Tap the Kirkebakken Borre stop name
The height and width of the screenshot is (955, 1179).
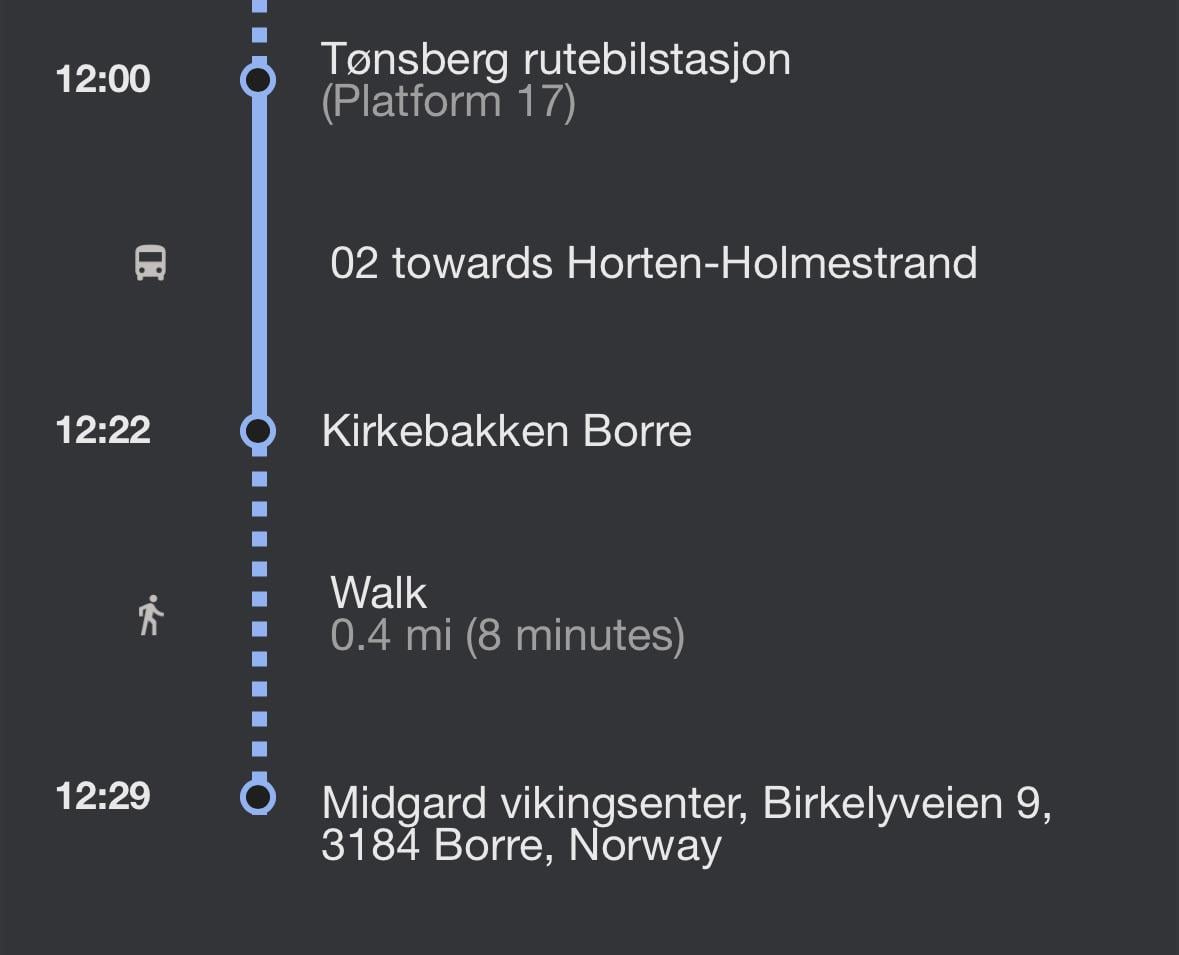point(506,431)
